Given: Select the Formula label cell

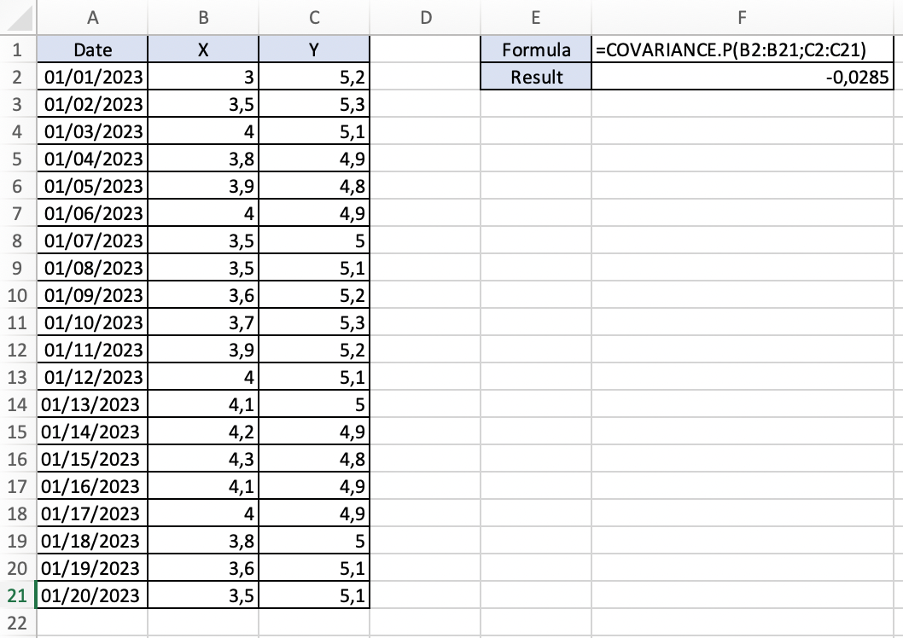Looking at the screenshot, I should (536, 50).
